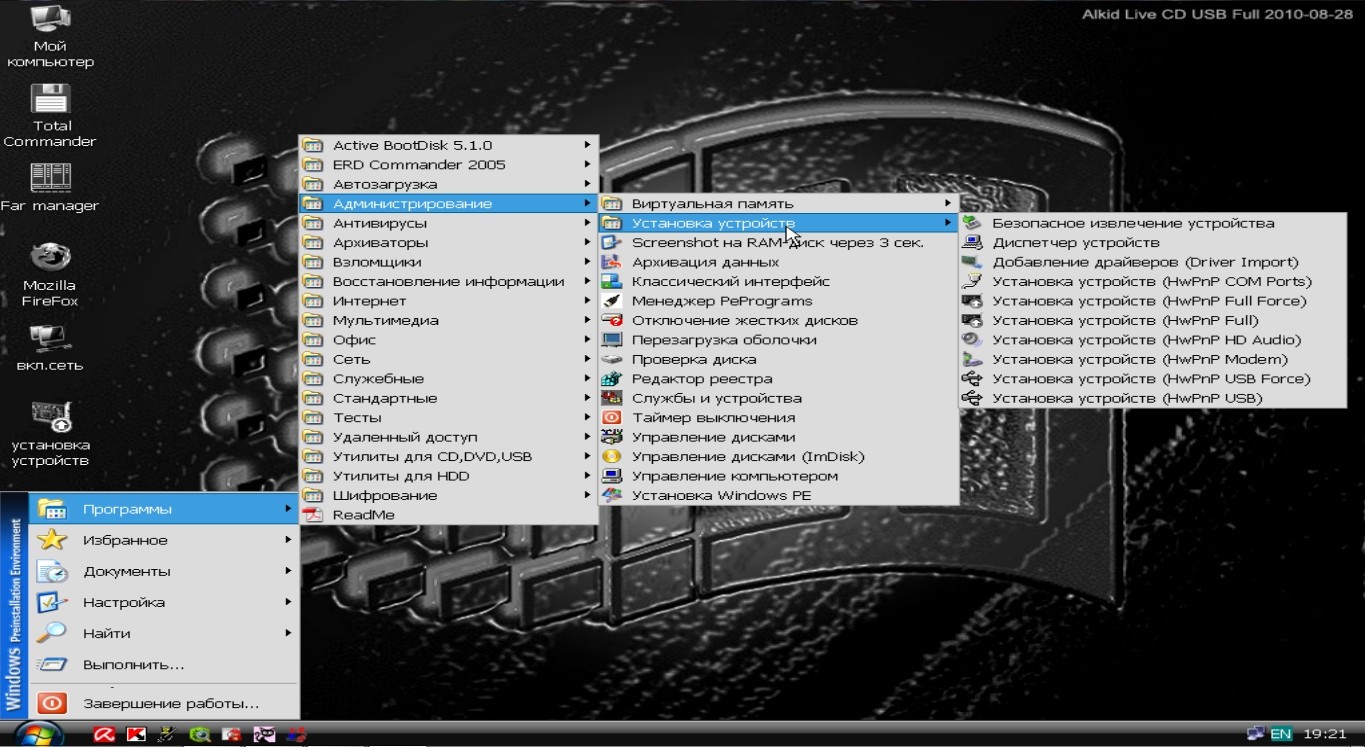Screen dimensions: 1365x747
Task: Start Проверка диска
Action: click(x=778, y=360)
